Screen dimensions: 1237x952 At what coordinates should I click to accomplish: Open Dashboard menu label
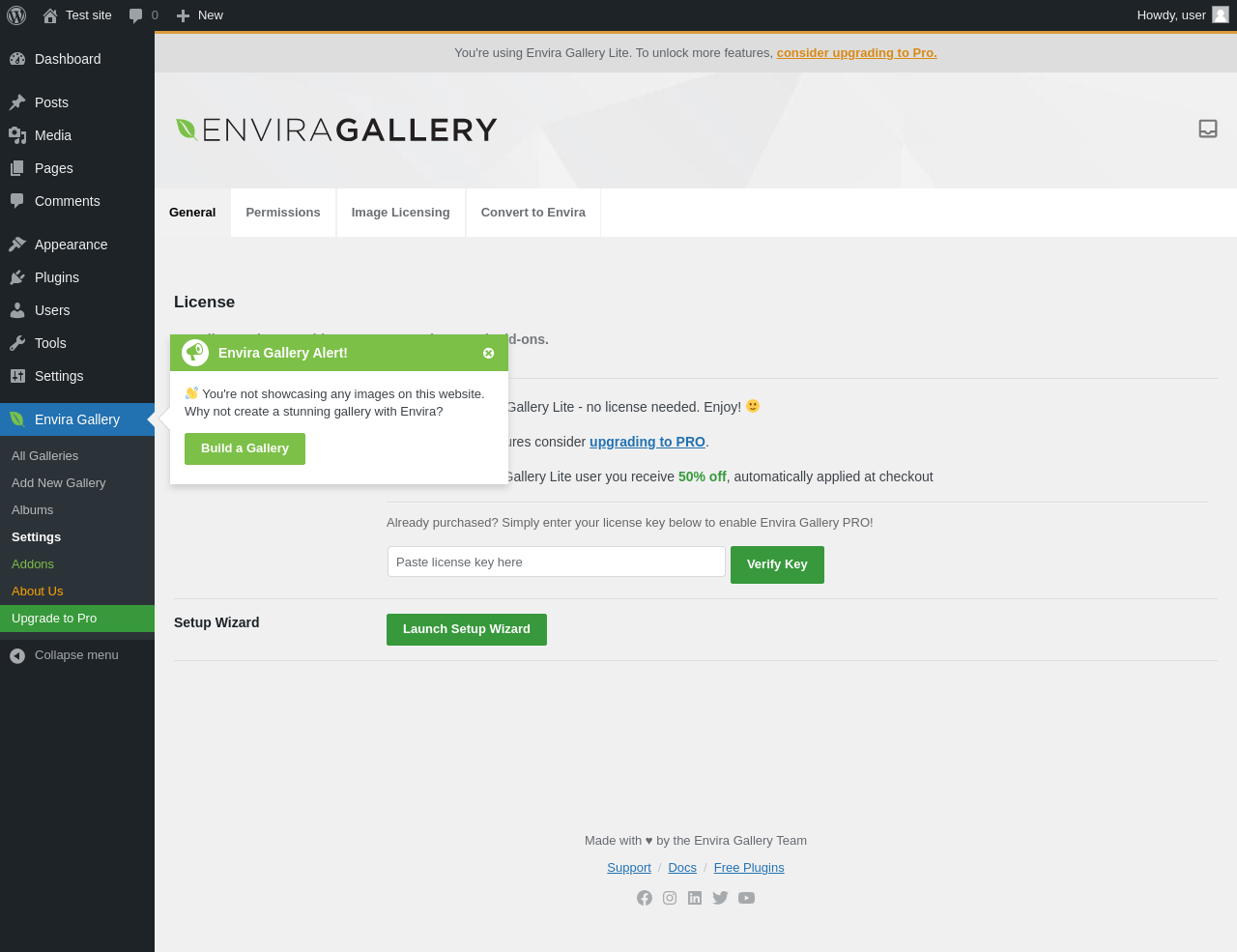[x=68, y=59]
